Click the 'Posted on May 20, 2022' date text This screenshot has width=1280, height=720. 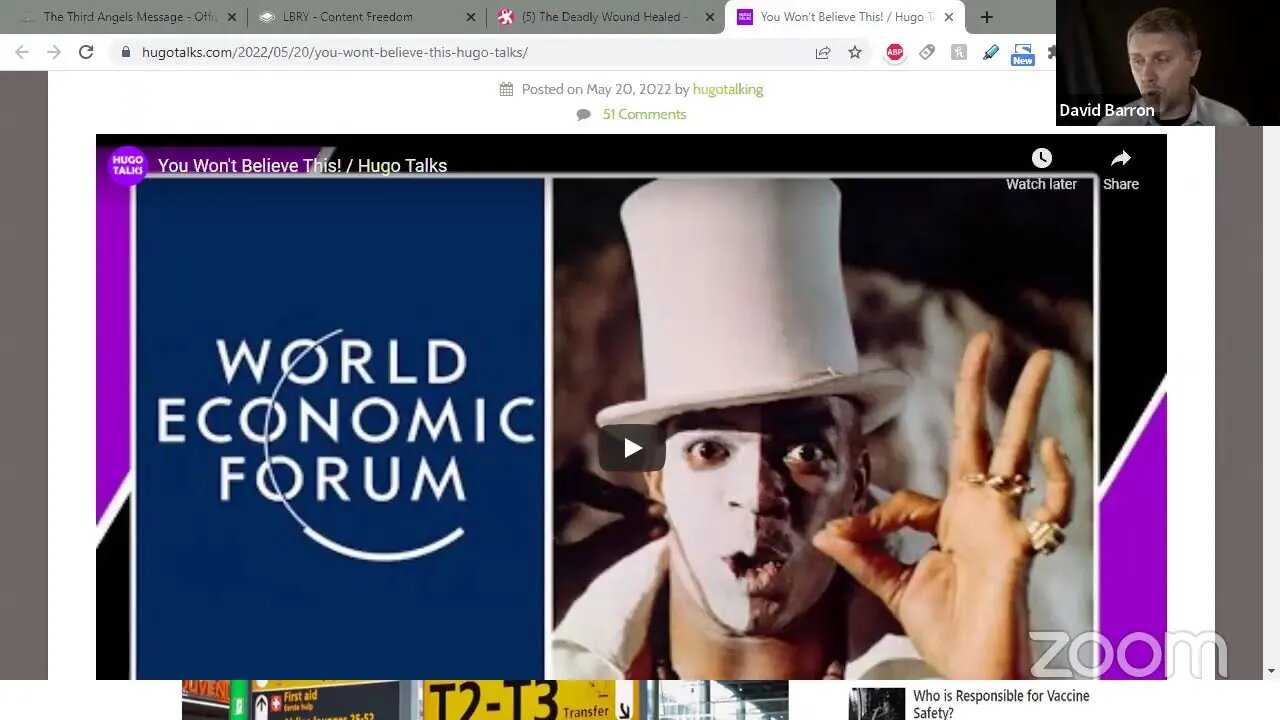[x=596, y=89]
